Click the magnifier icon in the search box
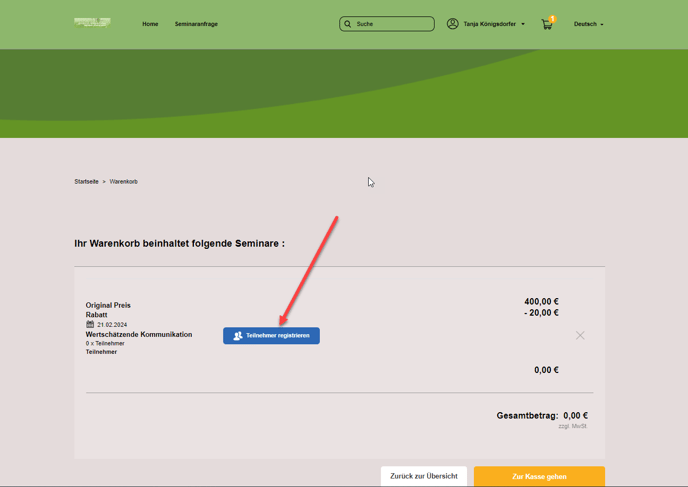 click(348, 24)
